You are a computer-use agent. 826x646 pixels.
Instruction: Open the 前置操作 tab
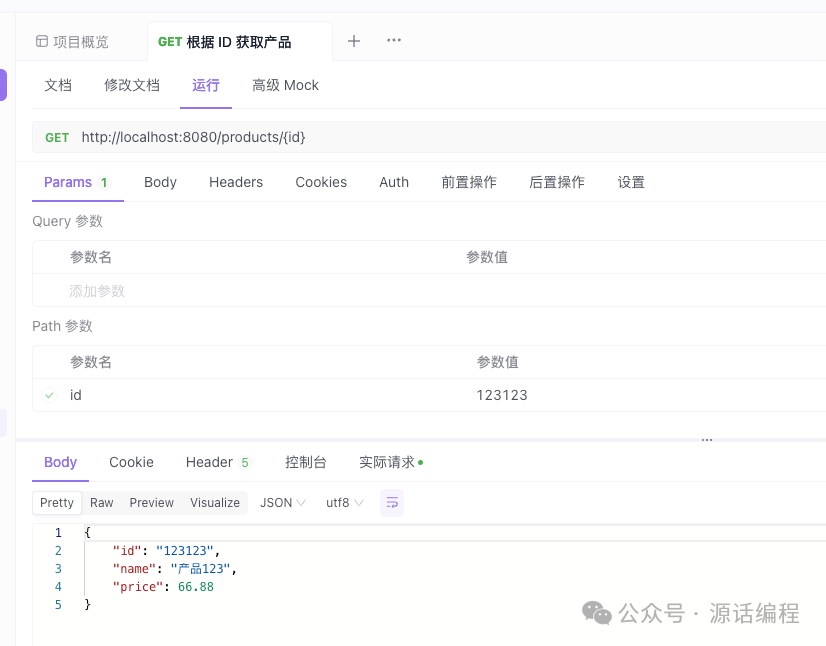click(469, 182)
